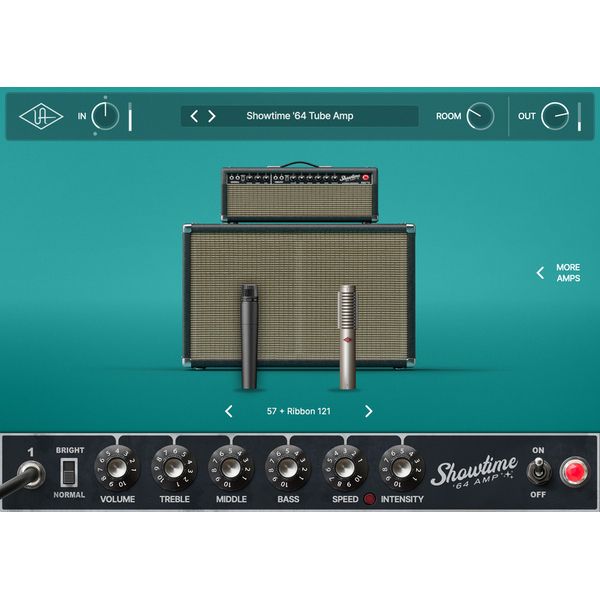Open the MORE AMPS panel
This screenshot has width=600, height=600.
tap(568, 273)
